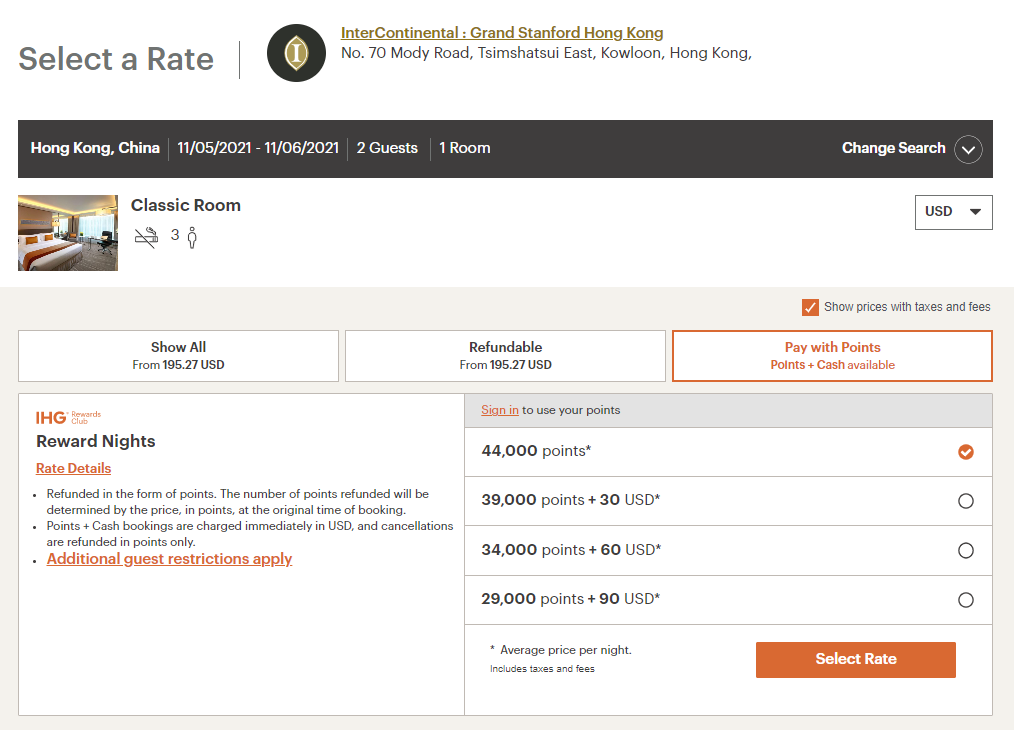Click the guest occupancy person icon
This screenshot has width=1014, height=730.
(191, 236)
